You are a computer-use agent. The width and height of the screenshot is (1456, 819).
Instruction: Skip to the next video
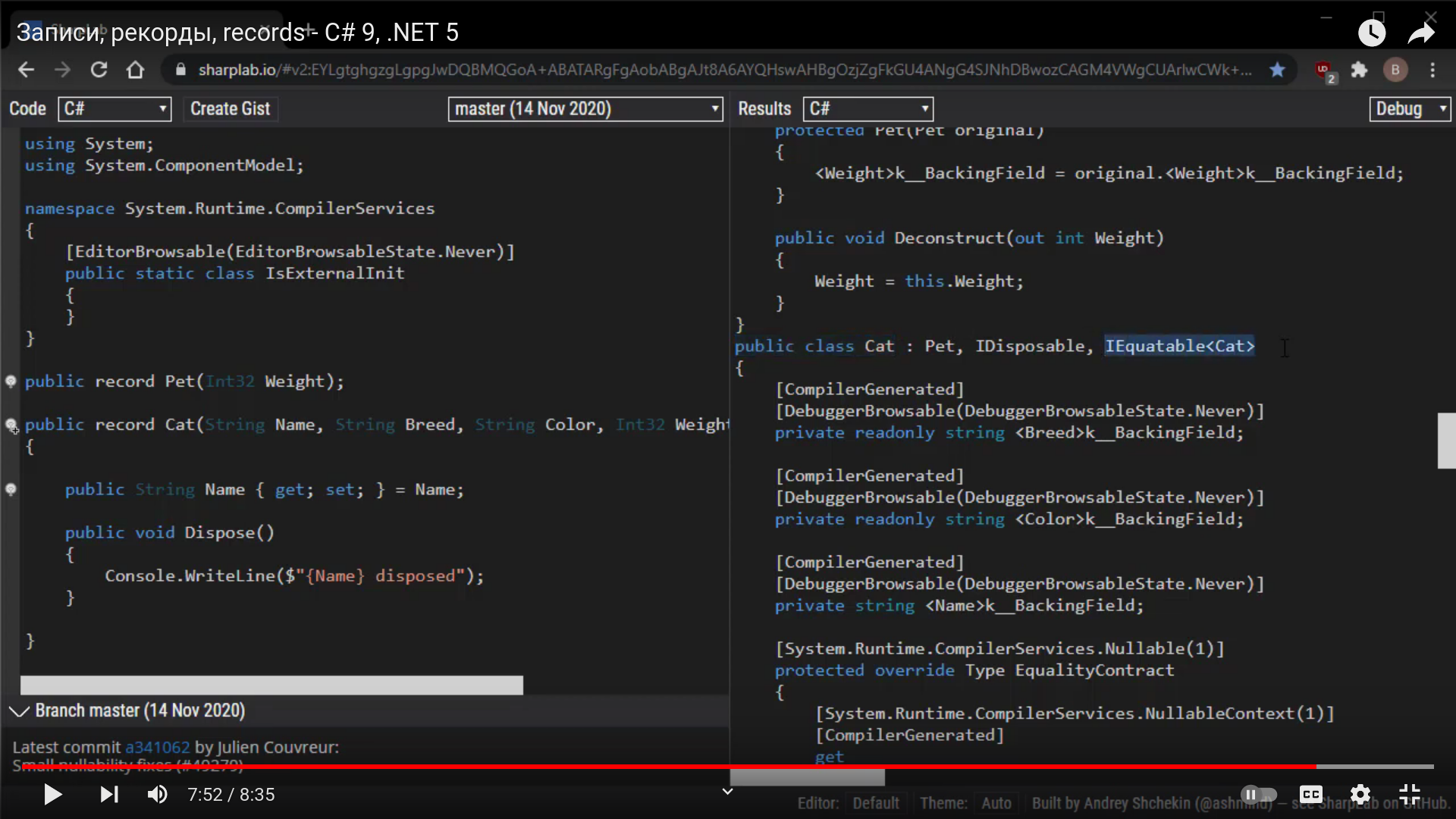[x=109, y=794]
